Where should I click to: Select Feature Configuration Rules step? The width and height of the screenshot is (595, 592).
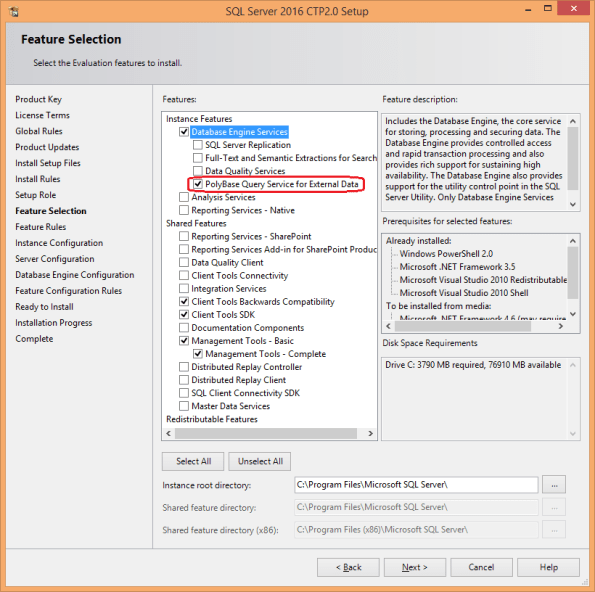click(x=69, y=291)
